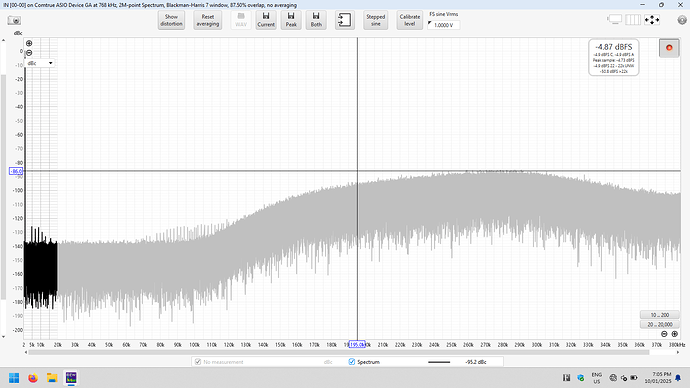Click the capture graph camera icon
This screenshot has height=388, width=690.
(x=14, y=21)
